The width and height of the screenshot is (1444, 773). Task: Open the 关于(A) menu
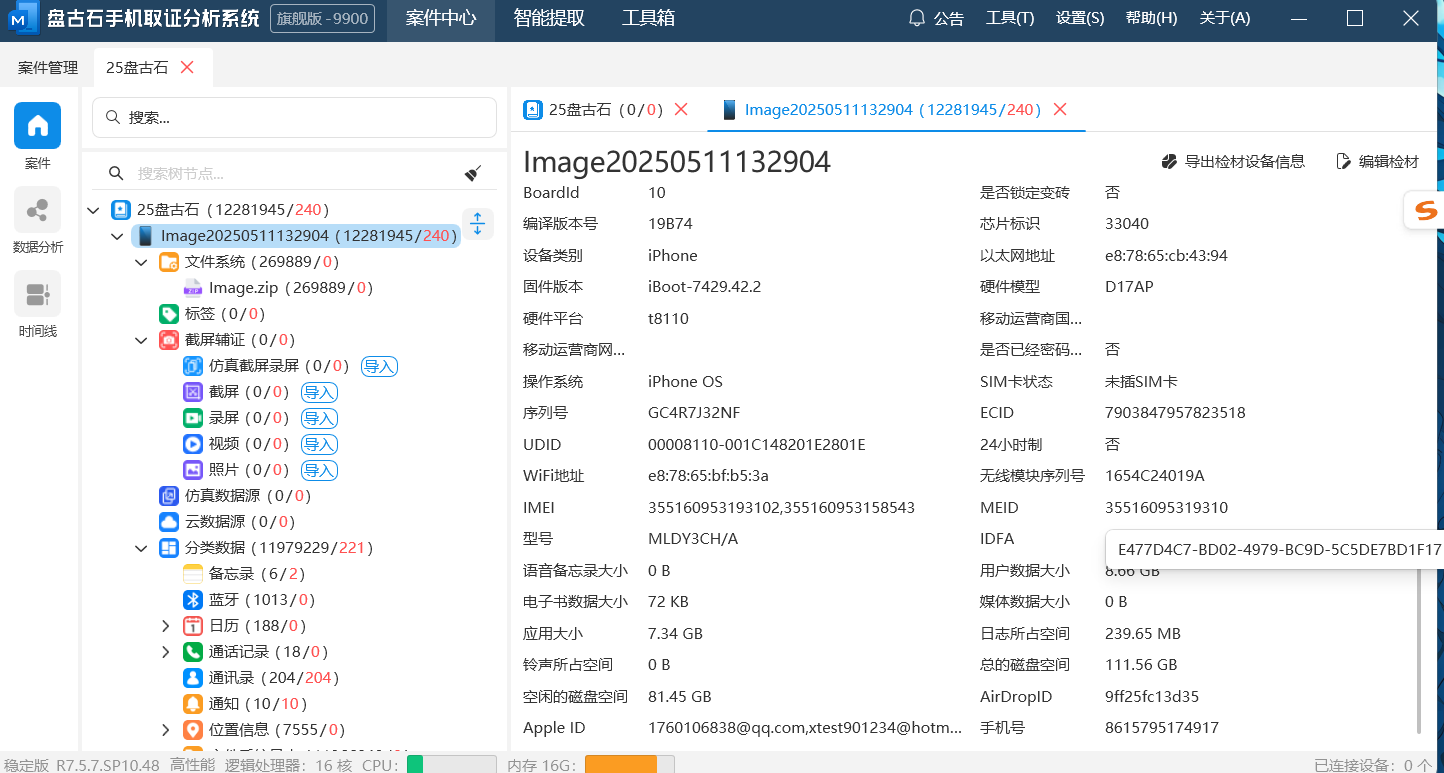point(1225,18)
